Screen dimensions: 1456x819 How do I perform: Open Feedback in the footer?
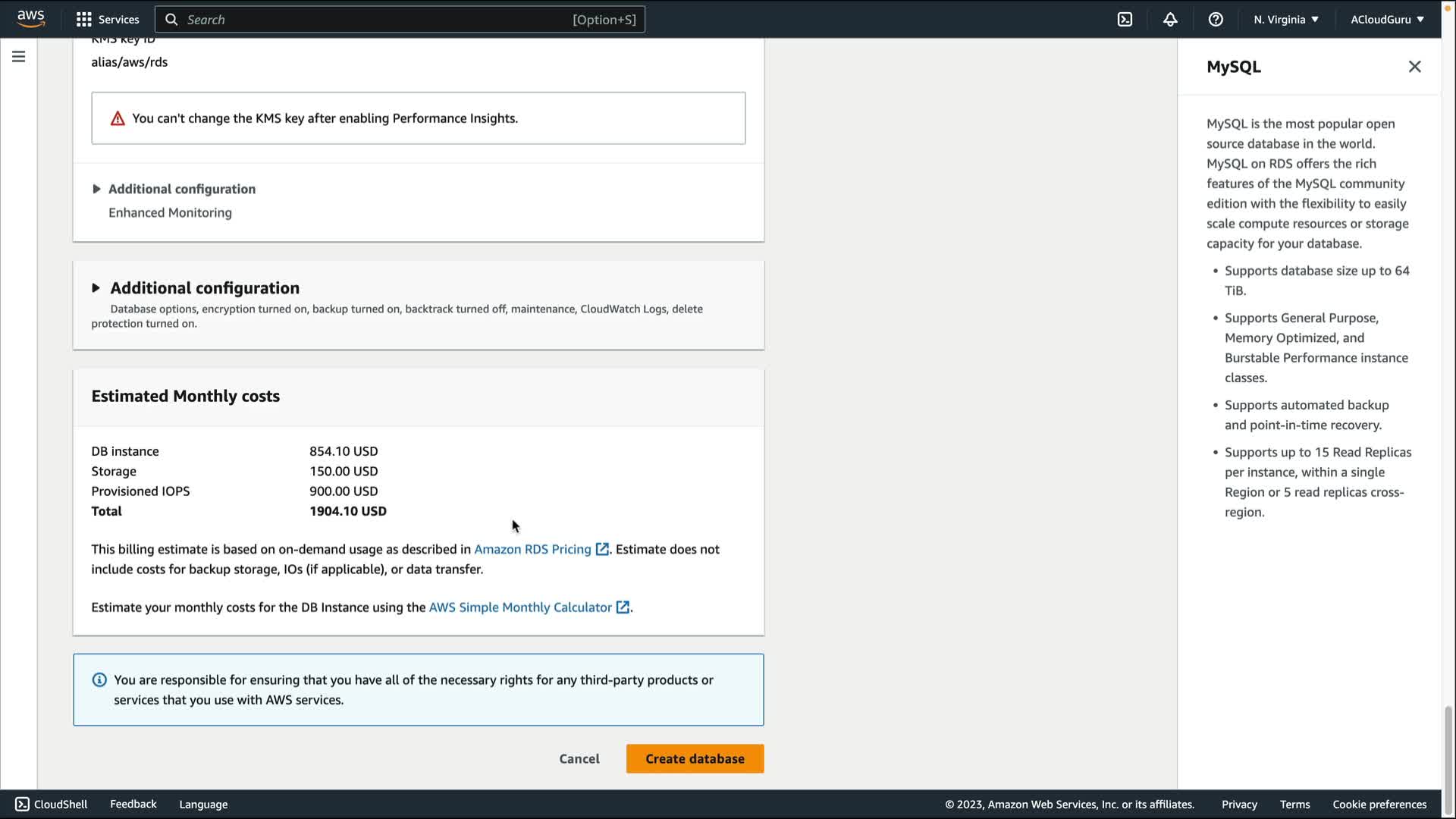point(133,804)
